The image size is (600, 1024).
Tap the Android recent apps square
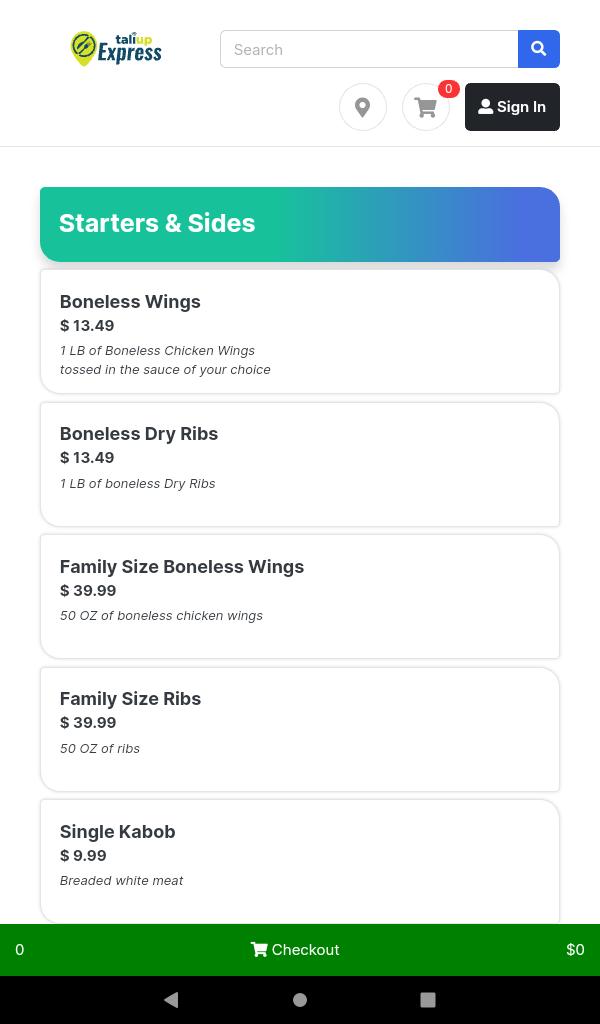(428, 1000)
